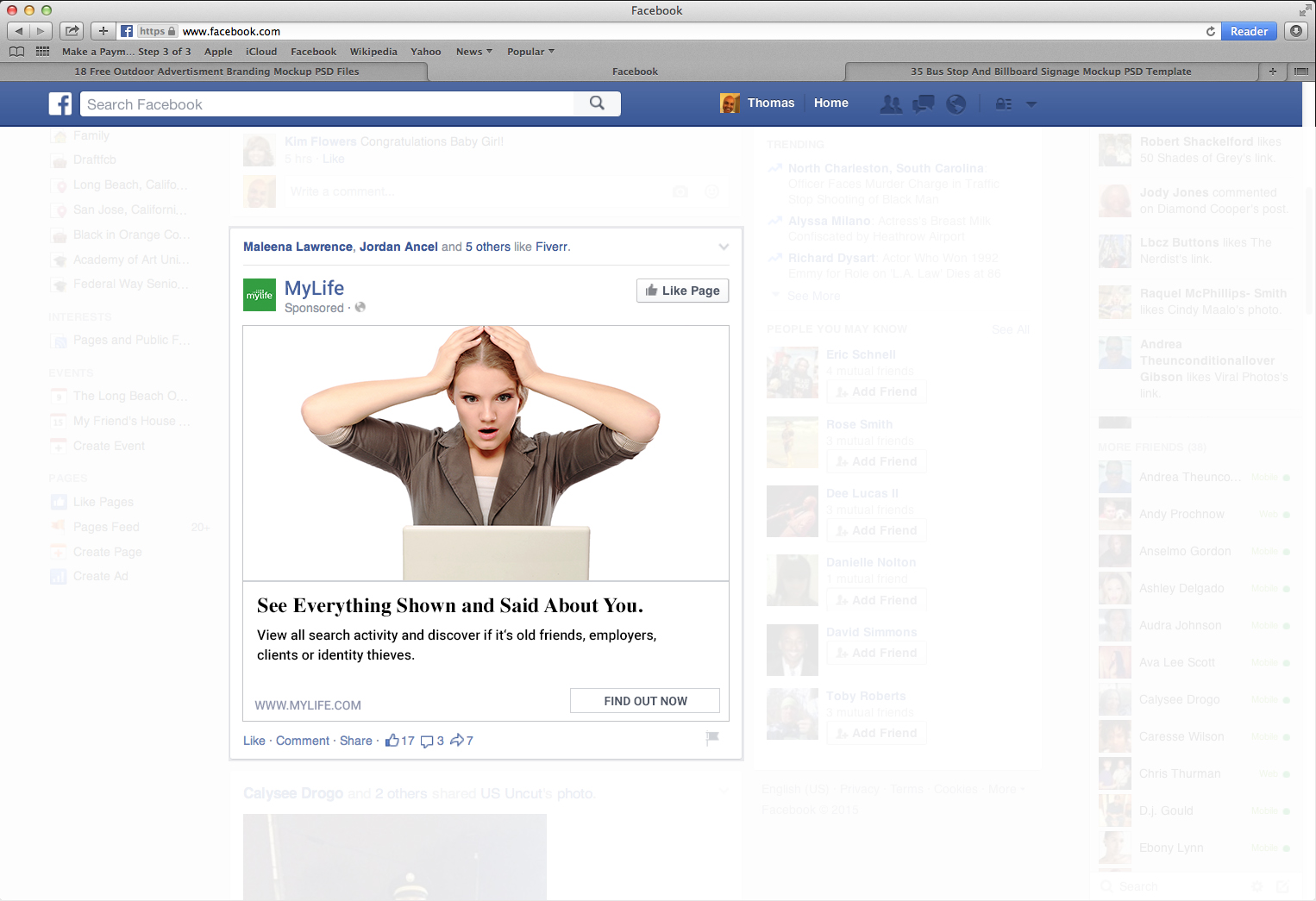Switch to the 35 Bus Stop Billboard tab
Viewport: 1316px width, 901px height.
(1050, 72)
